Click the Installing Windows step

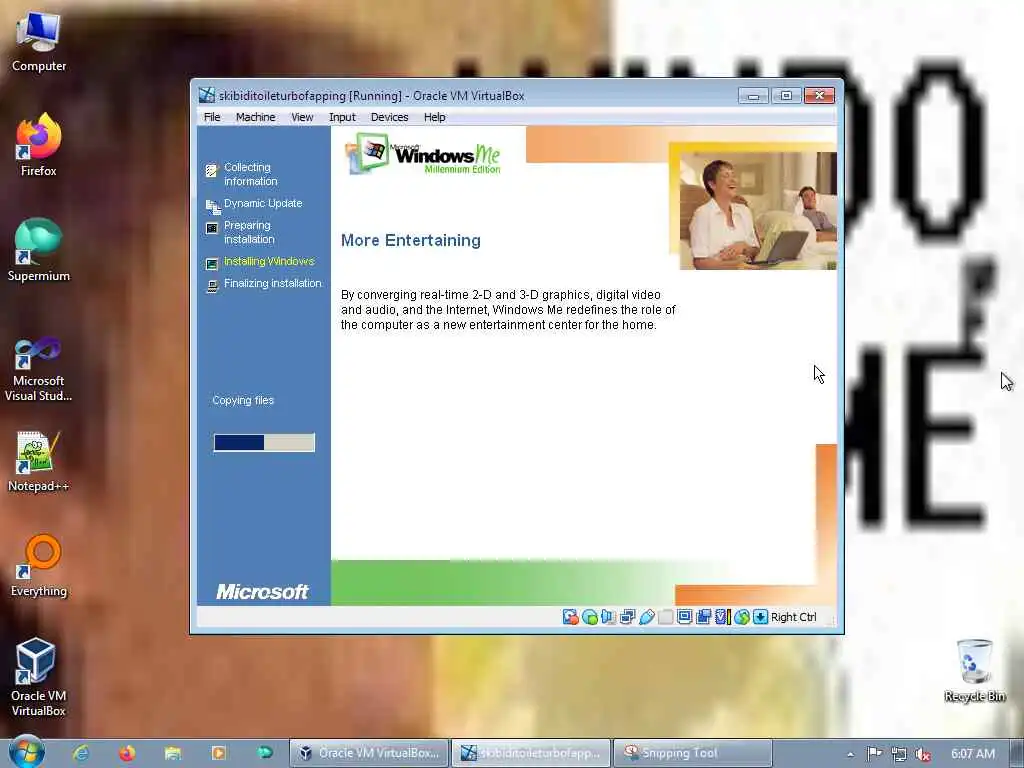(269, 261)
